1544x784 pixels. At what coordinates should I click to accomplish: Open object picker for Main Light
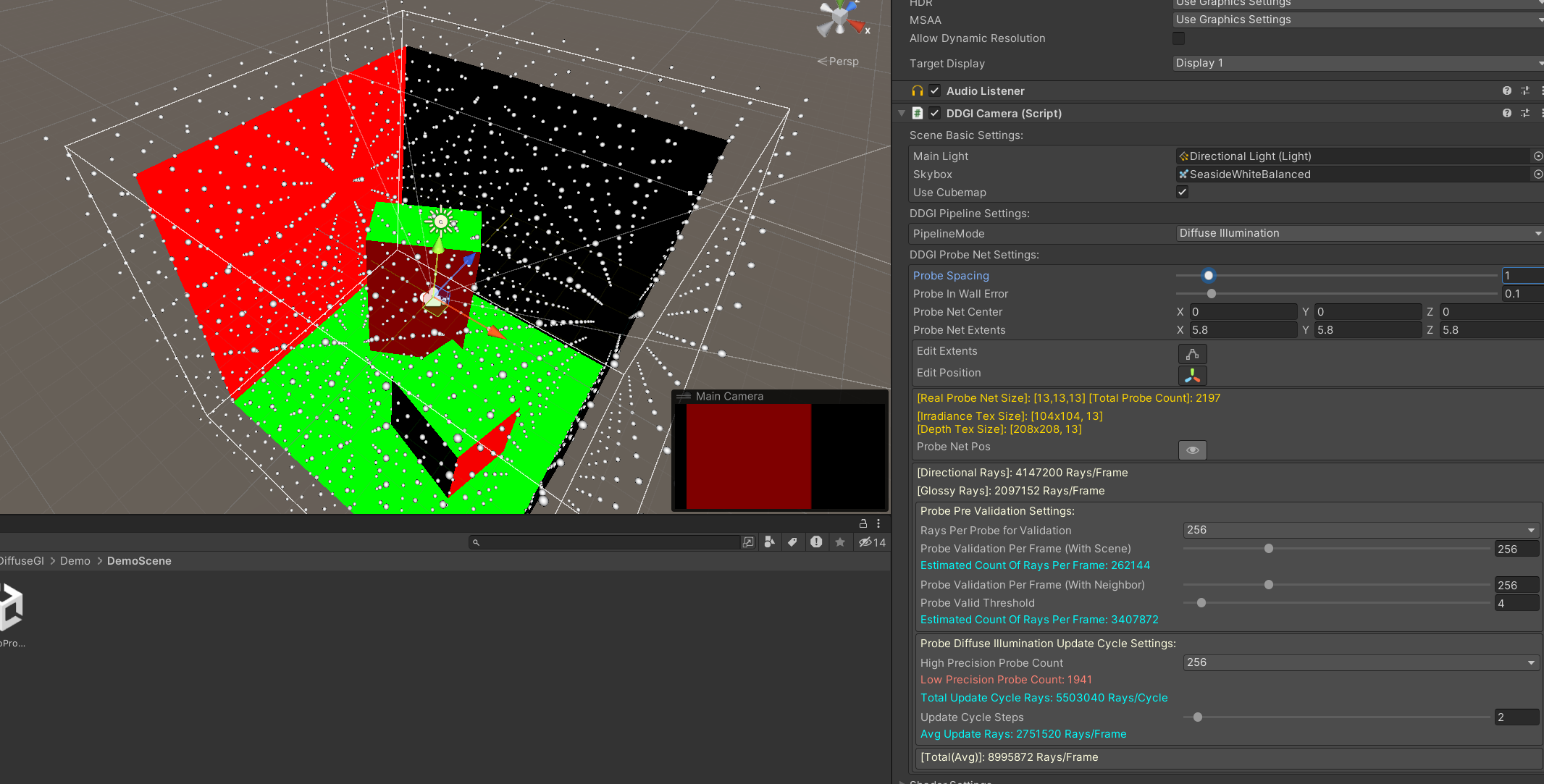pos(1537,156)
